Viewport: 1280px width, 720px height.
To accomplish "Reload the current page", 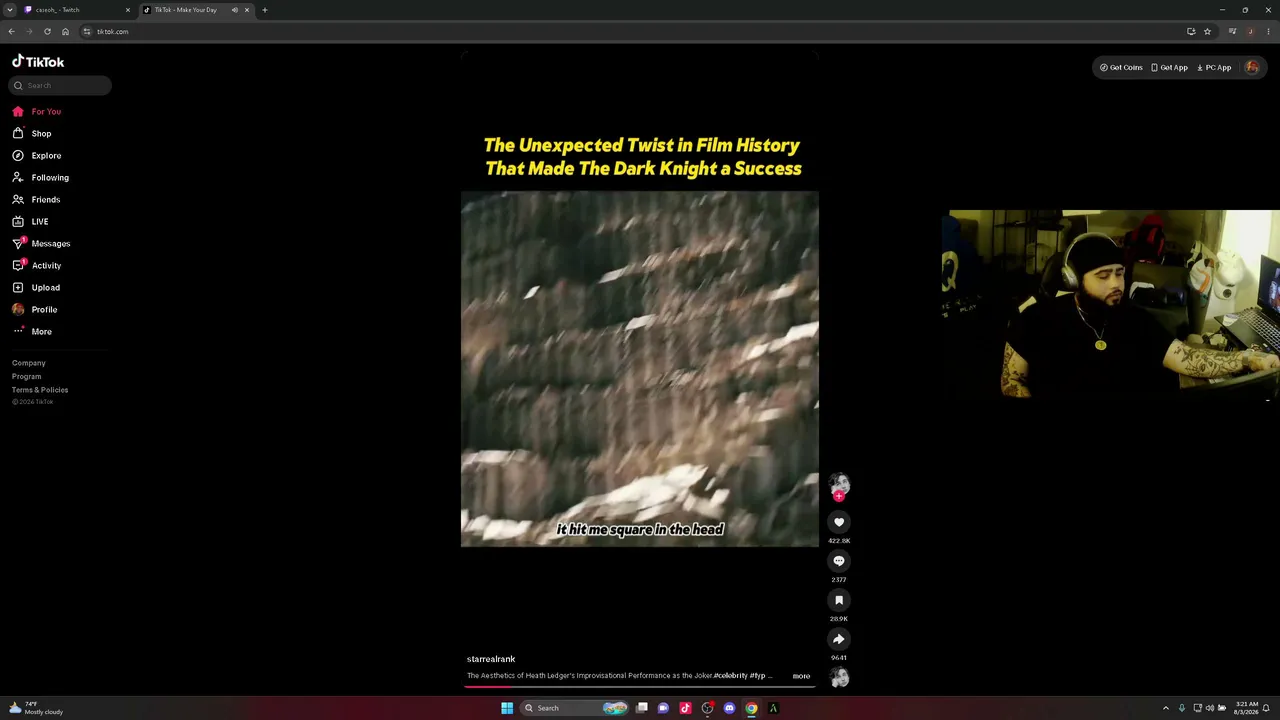I will pos(47,32).
